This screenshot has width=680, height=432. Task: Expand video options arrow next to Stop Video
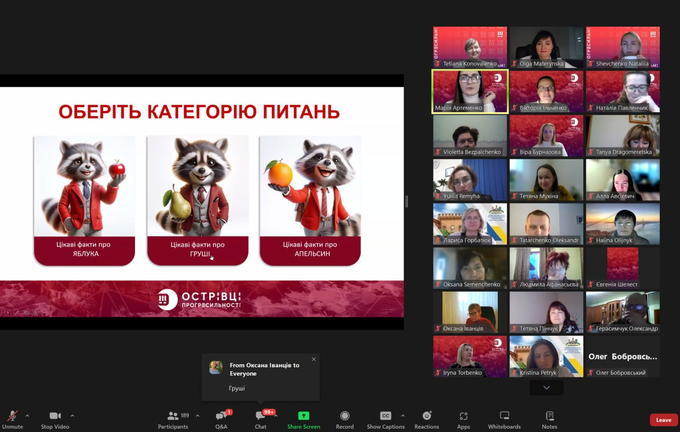click(x=72, y=415)
